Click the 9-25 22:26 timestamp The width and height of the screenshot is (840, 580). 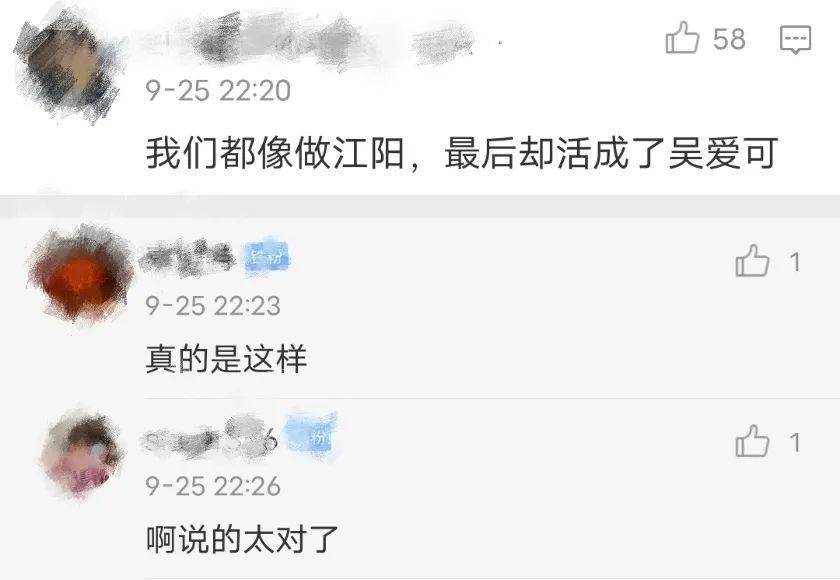point(213,486)
